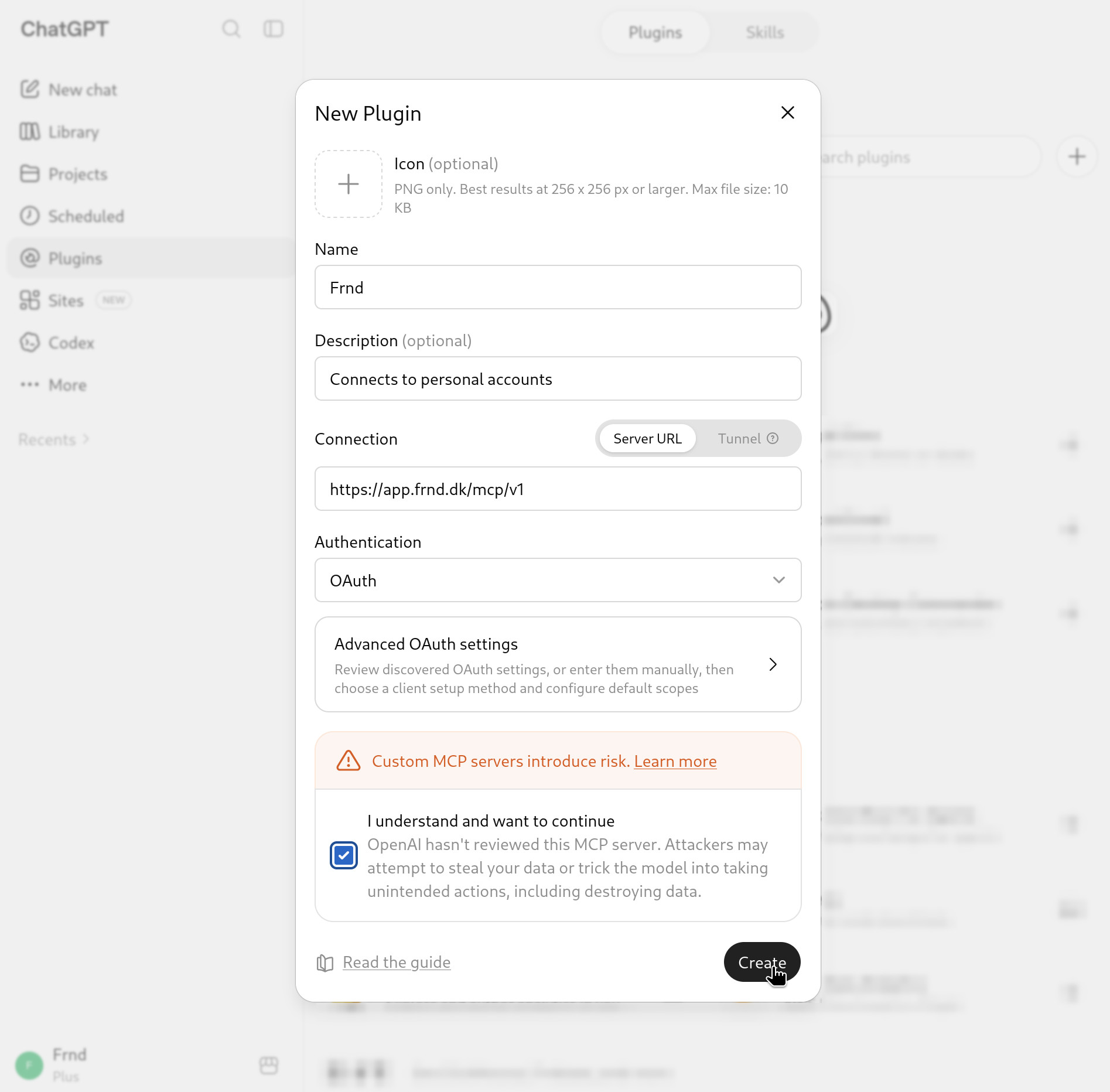This screenshot has width=1110, height=1092.
Task: Expand More sidebar options
Action: point(151,385)
